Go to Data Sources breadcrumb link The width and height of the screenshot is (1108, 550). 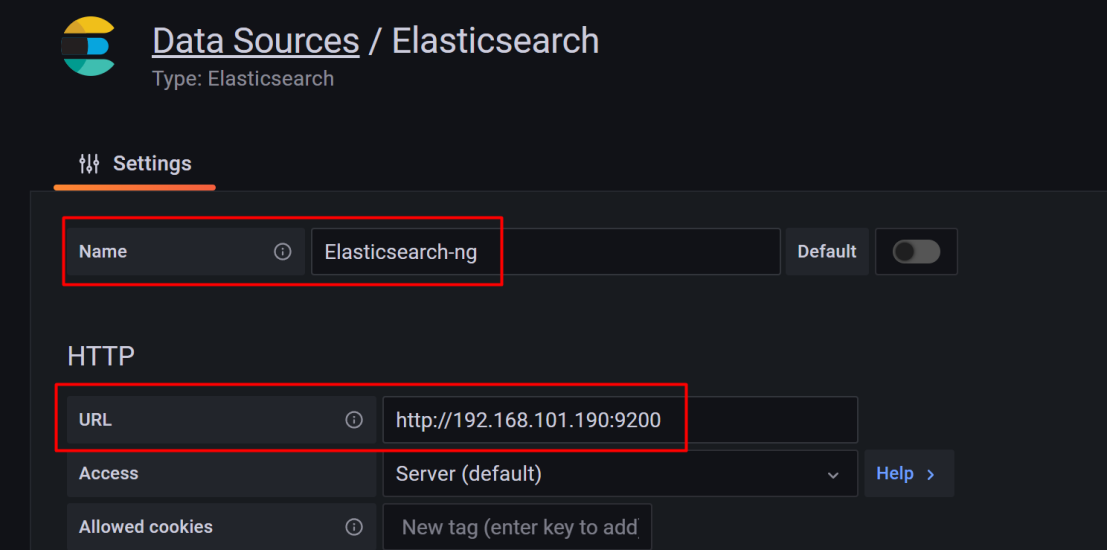tap(256, 41)
